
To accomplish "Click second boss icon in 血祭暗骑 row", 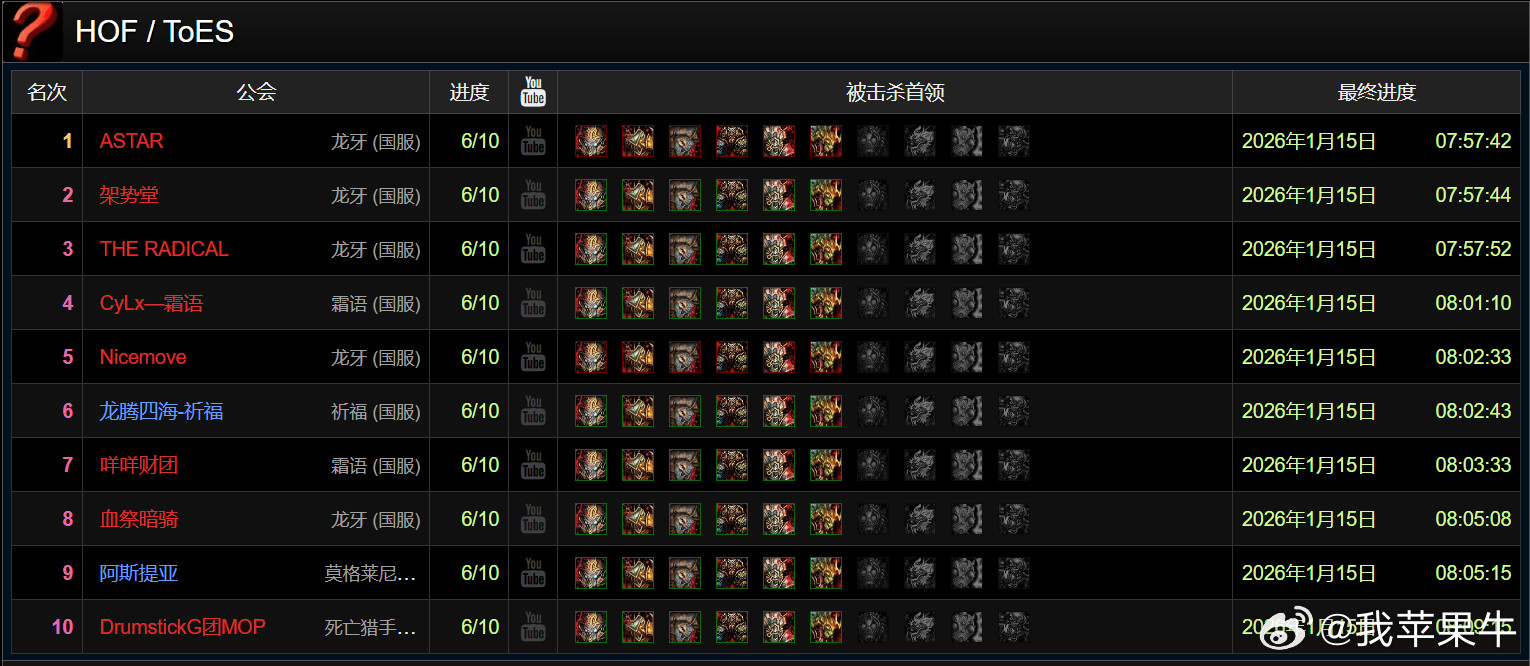I will click(x=638, y=519).
